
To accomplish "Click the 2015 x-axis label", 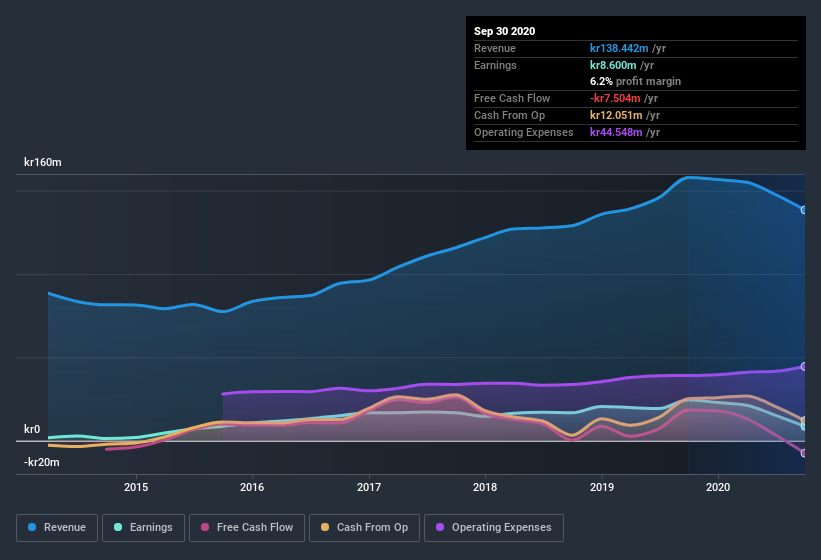I will [136, 487].
